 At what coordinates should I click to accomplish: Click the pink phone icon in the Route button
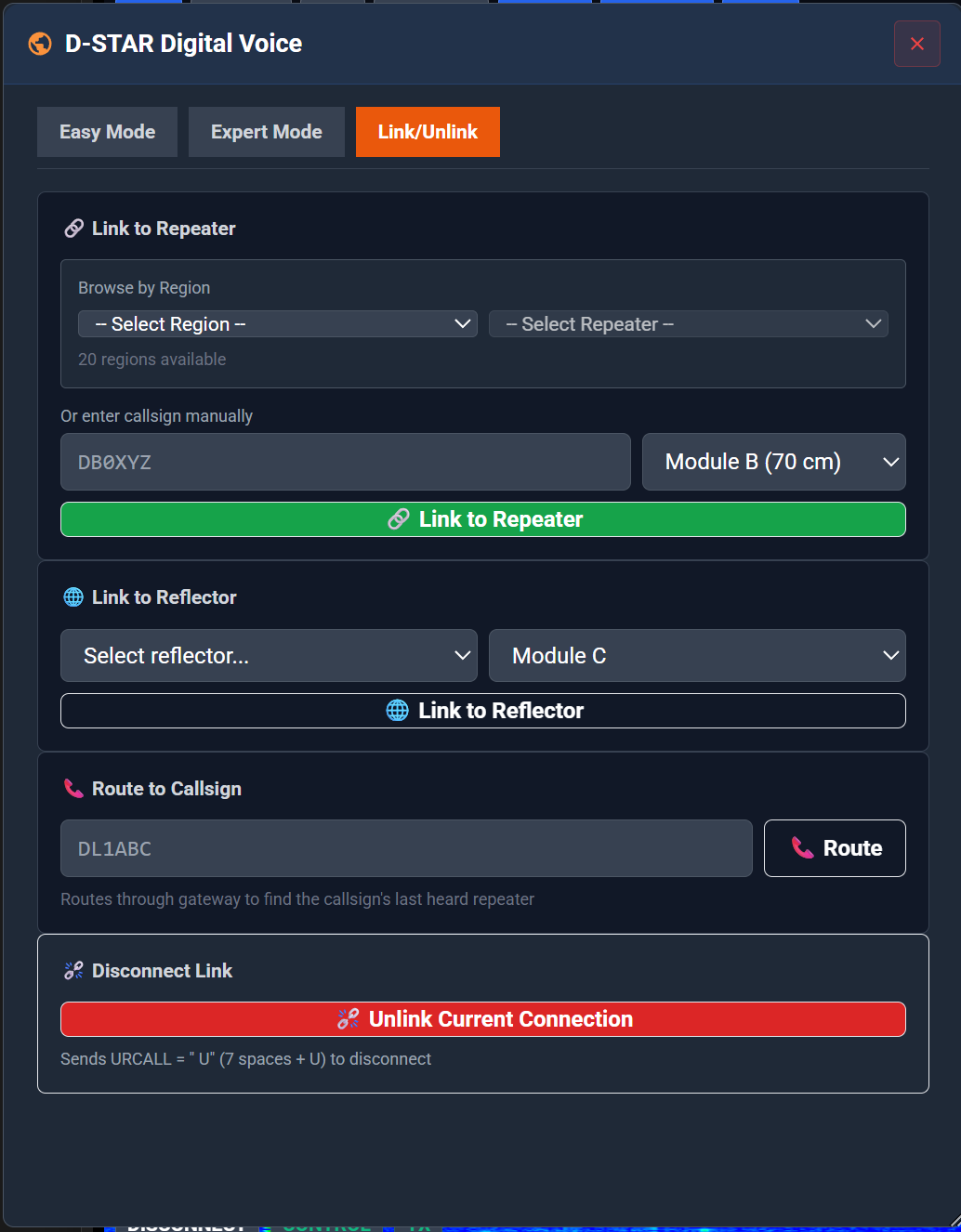(801, 847)
